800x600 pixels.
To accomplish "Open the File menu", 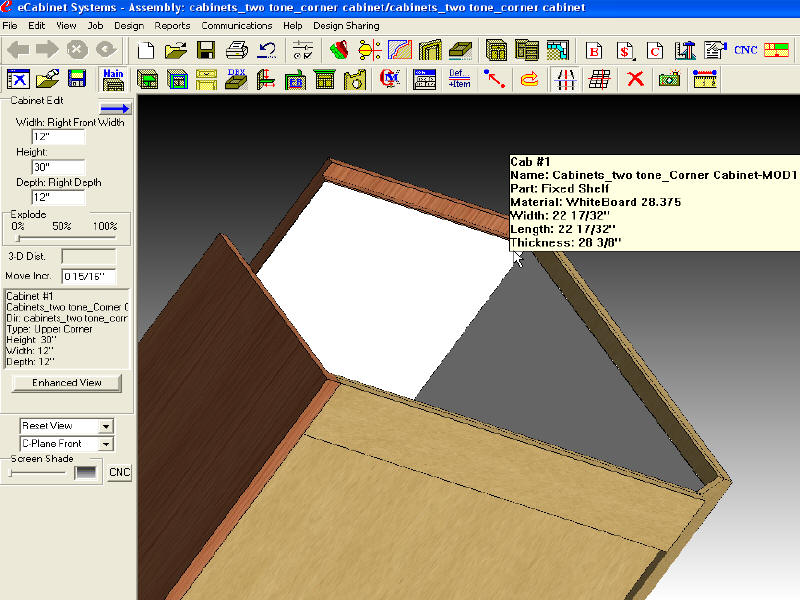I will tap(10, 26).
